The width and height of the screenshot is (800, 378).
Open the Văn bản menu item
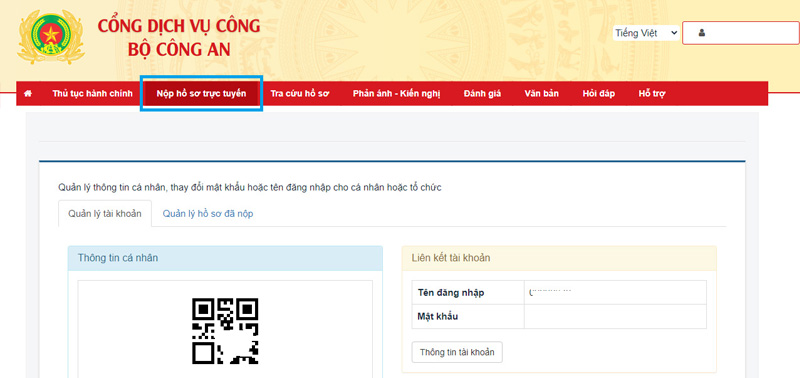[x=541, y=93]
